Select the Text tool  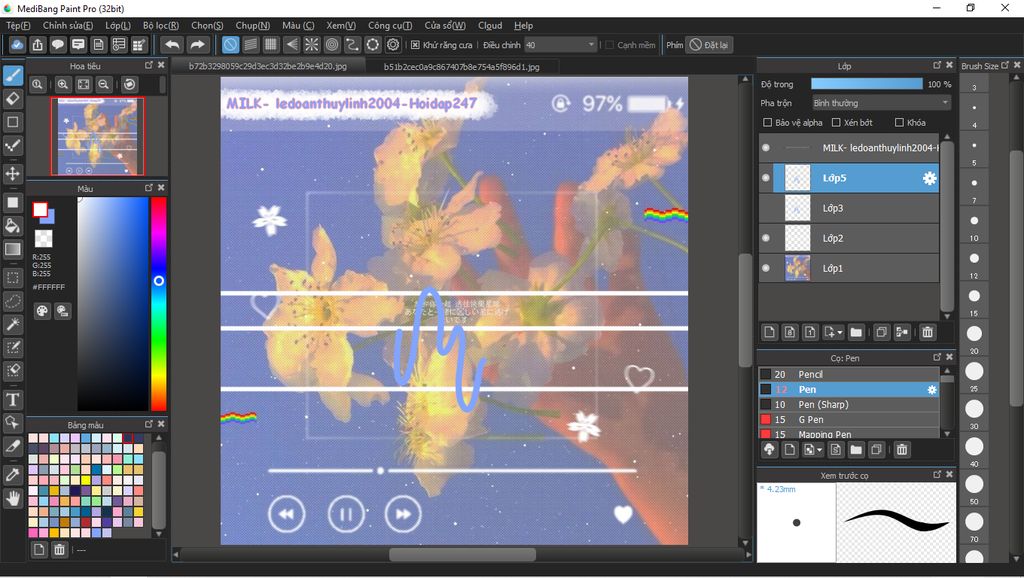tap(12, 399)
